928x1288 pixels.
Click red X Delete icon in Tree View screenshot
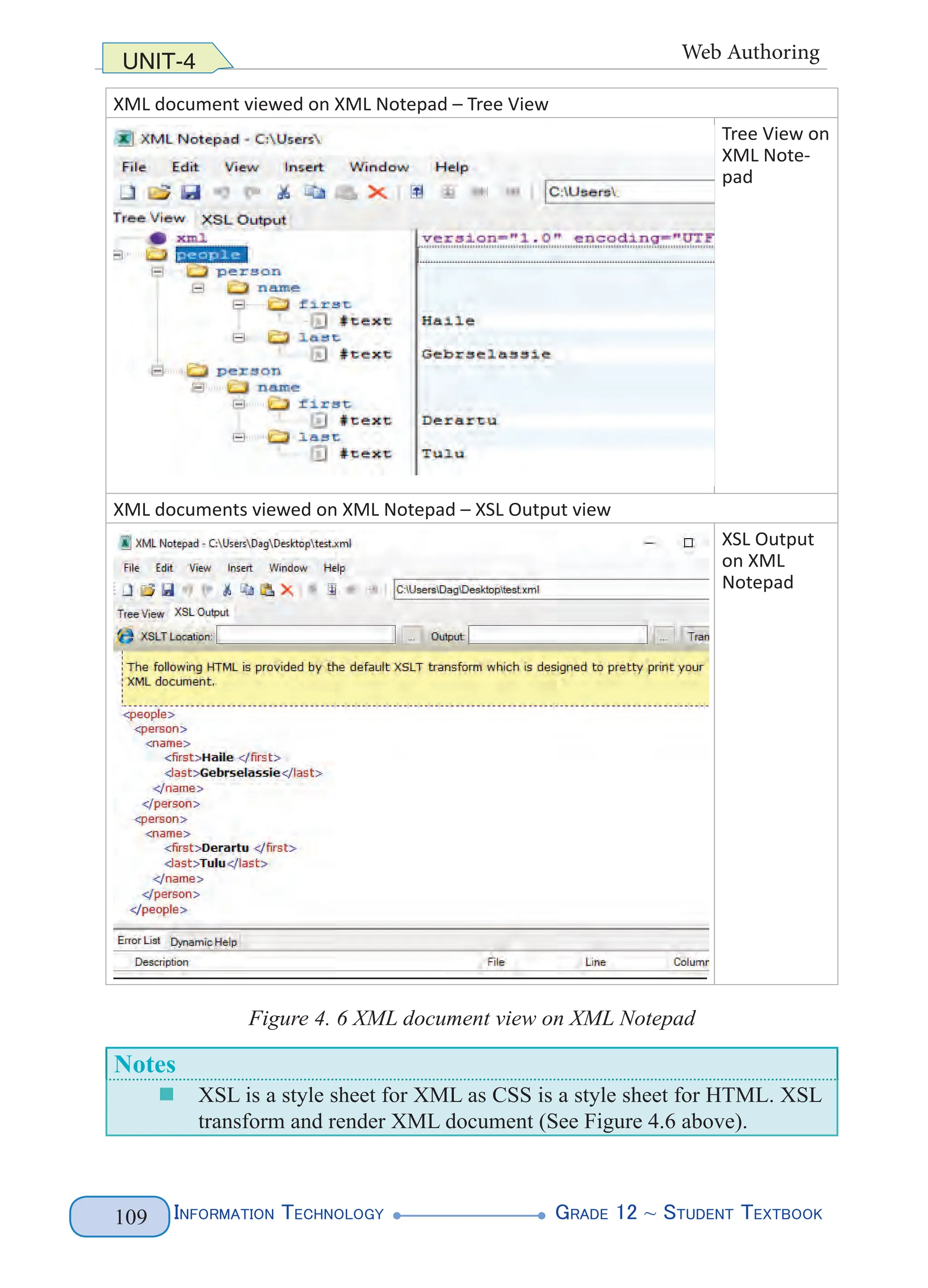click(x=377, y=193)
